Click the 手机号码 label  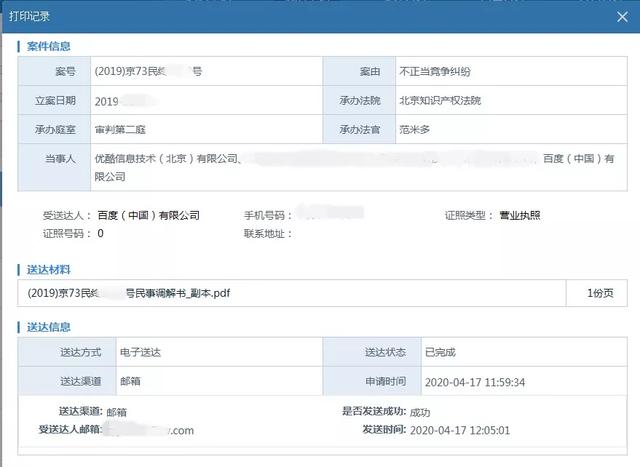[x=268, y=215]
